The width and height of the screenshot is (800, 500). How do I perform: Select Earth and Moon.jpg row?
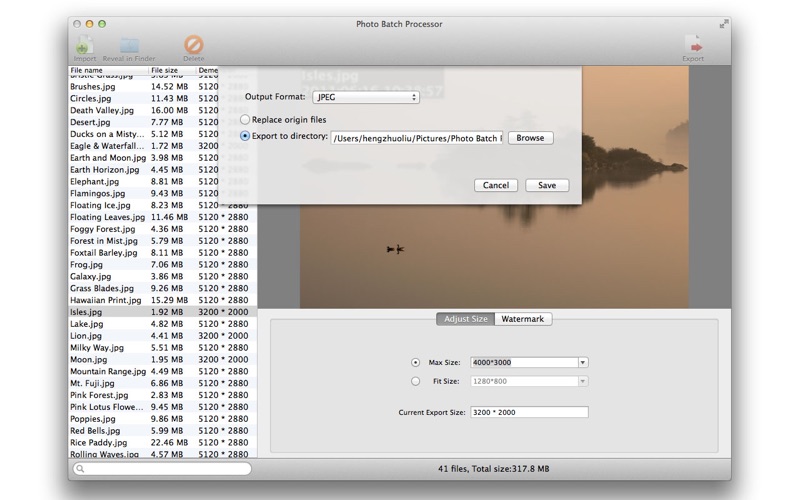tap(162, 158)
